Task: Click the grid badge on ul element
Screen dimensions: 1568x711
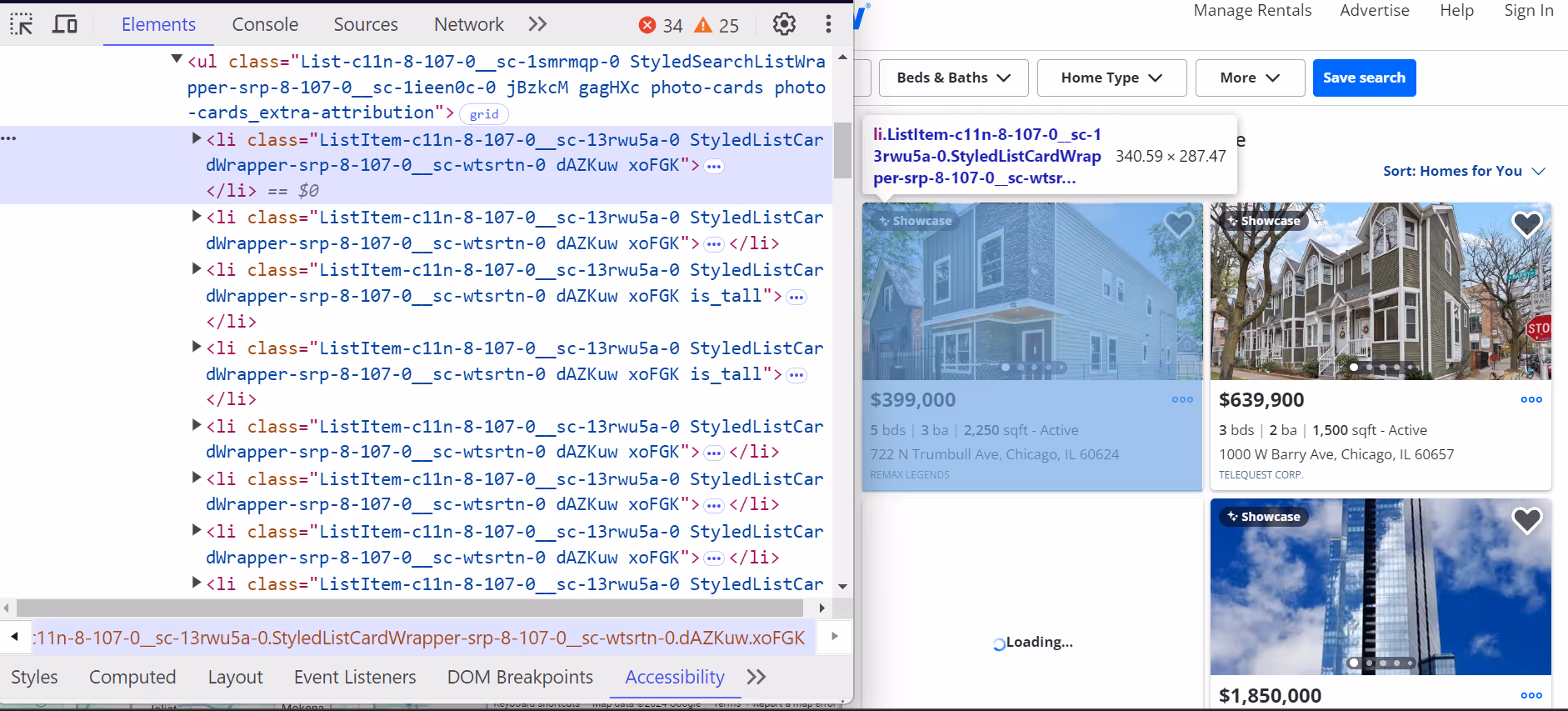Action: click(484, 114)
